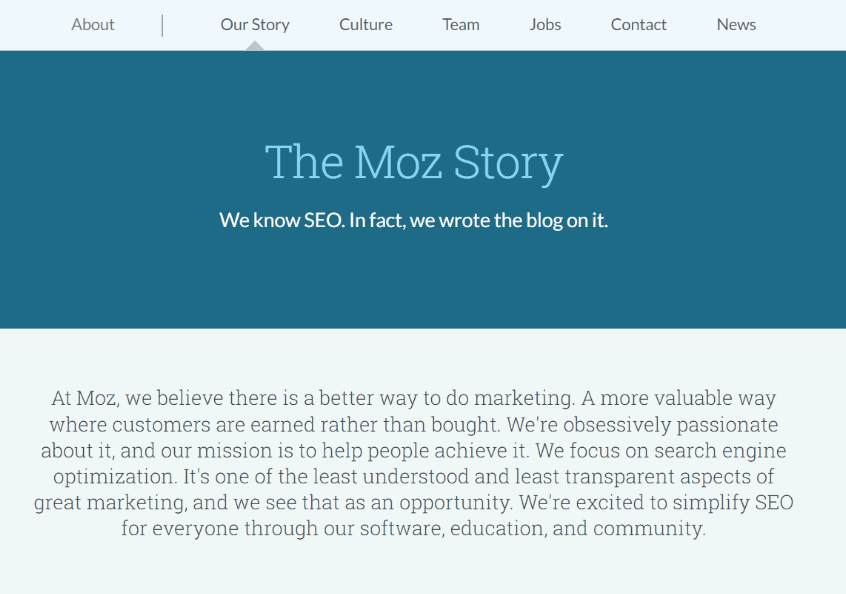
Task: Select Jobs from the top navigation bar
Action: [545, 24]
